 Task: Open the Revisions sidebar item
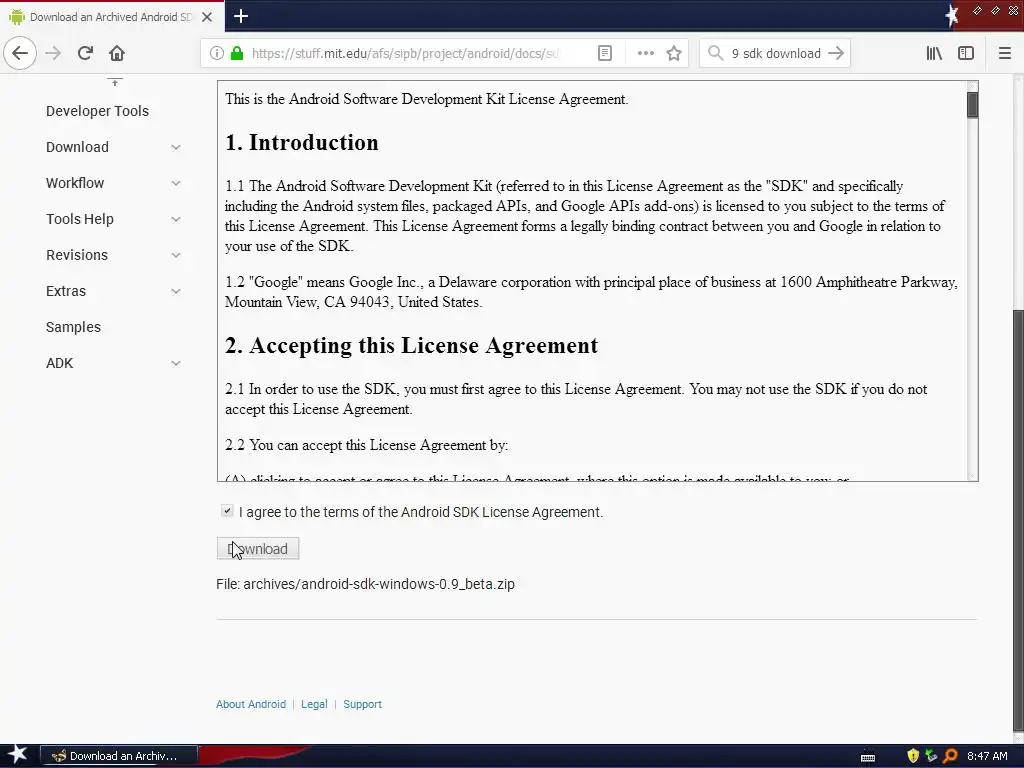pos(77,255)
